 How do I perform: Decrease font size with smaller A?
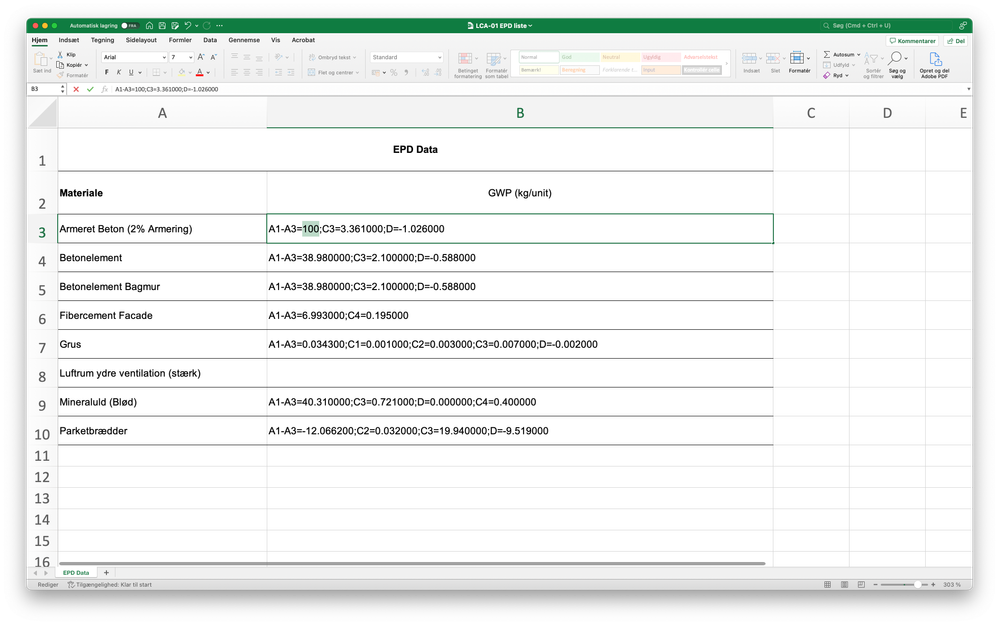(x=213, y=57)
